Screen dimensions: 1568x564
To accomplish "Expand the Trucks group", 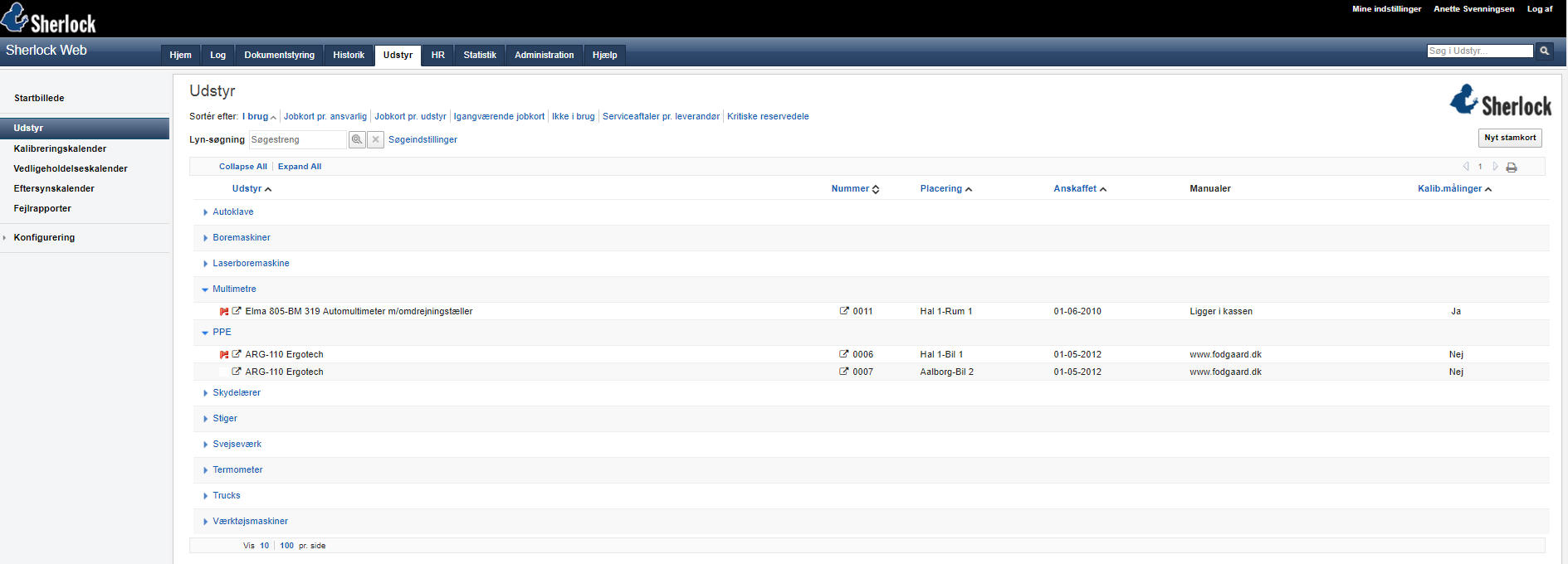I will (x=205, y=496).
